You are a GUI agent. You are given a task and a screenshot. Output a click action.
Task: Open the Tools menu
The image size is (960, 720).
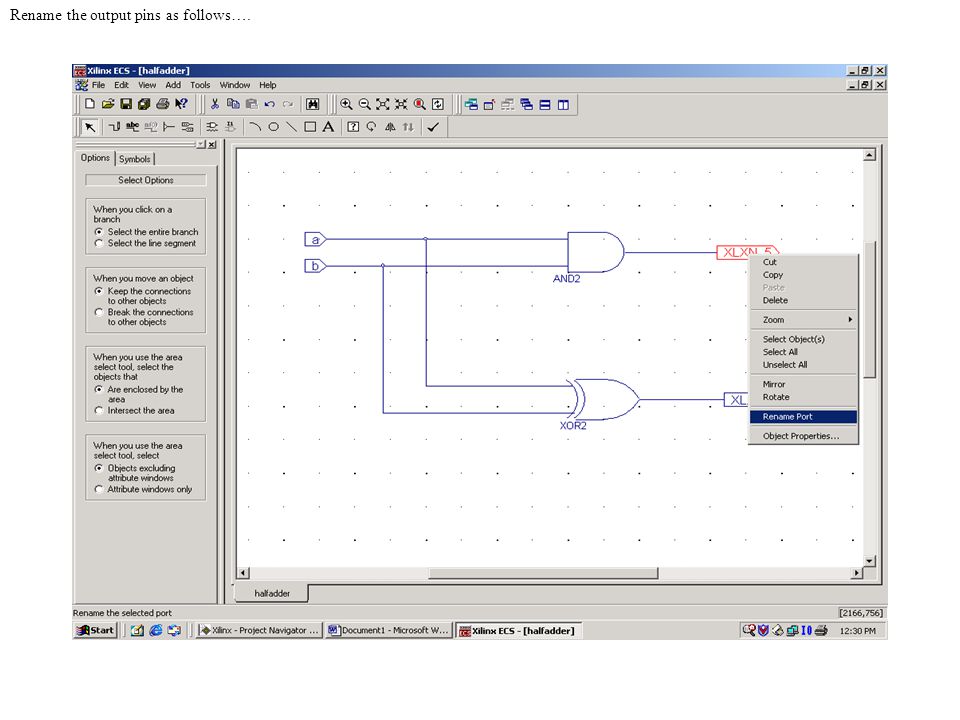pos(200,85)
